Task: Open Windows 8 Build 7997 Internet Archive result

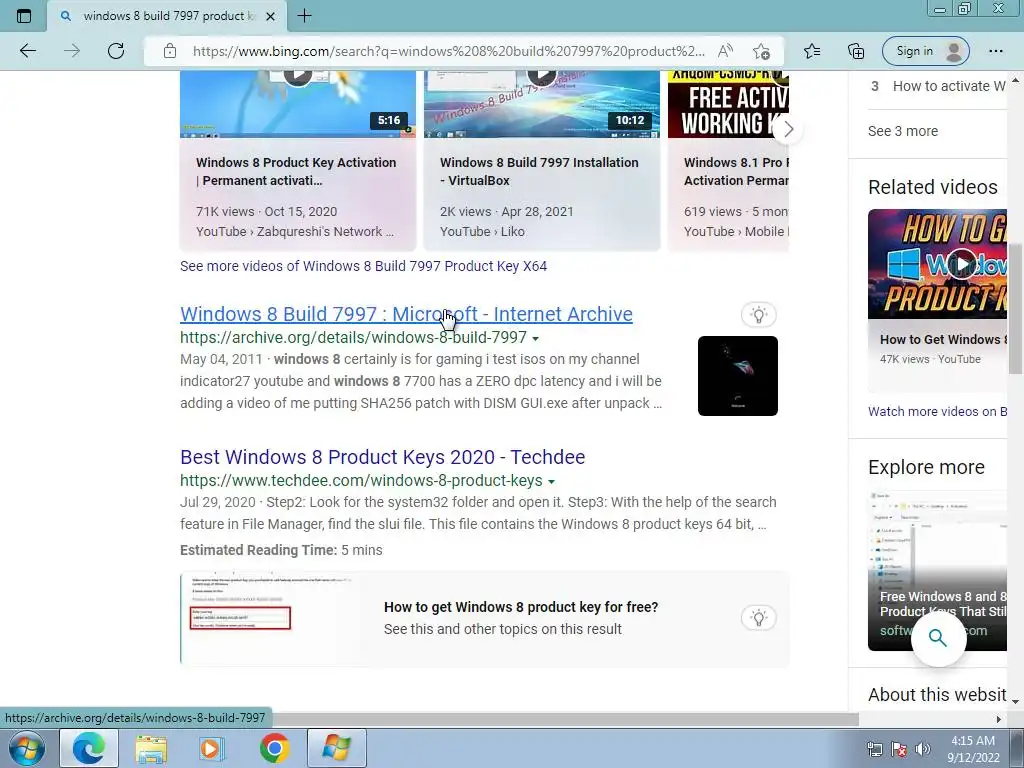Action: pos(406,313)
